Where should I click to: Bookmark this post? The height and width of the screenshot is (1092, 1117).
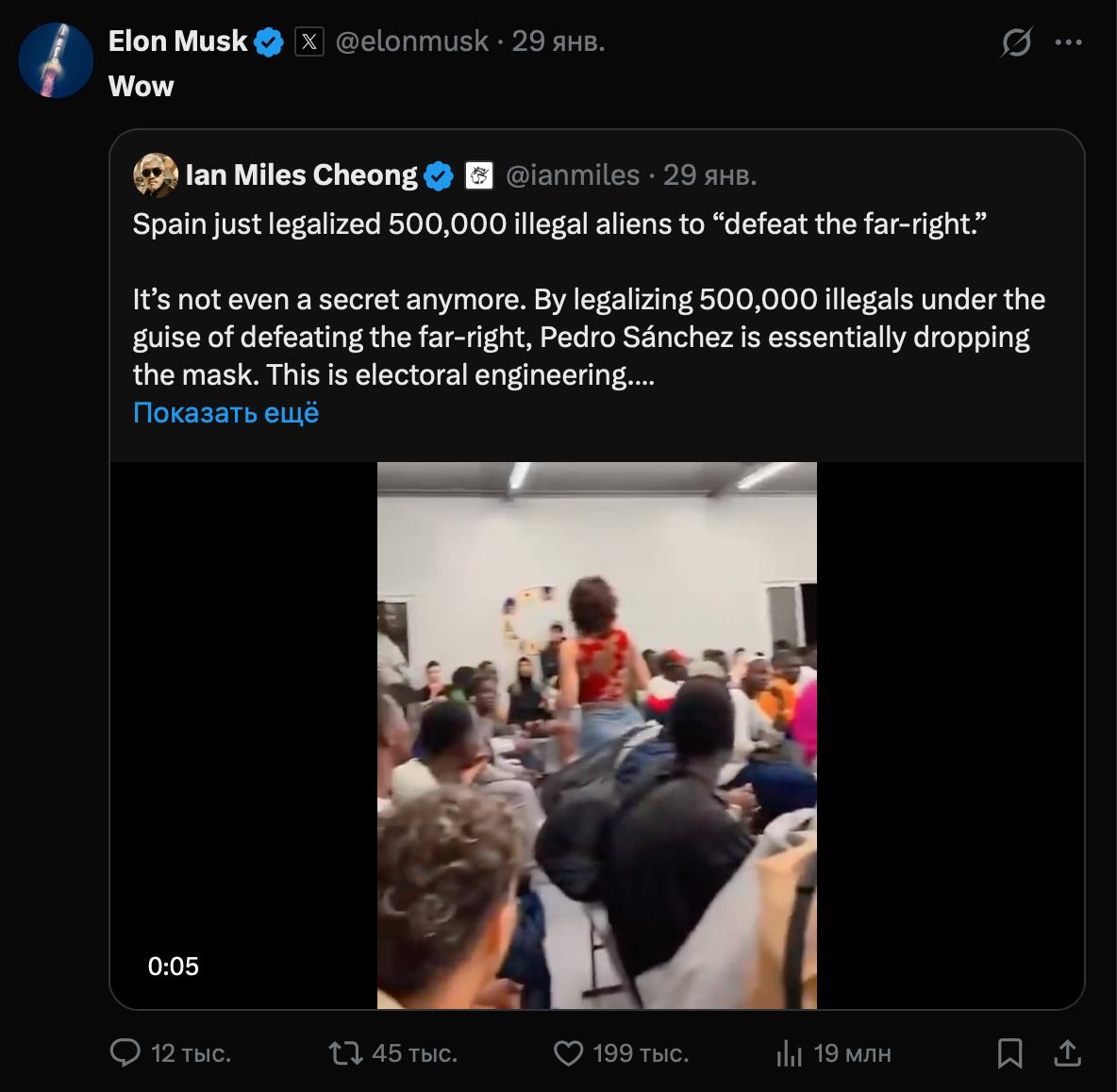click(x=1009, y=1052)
